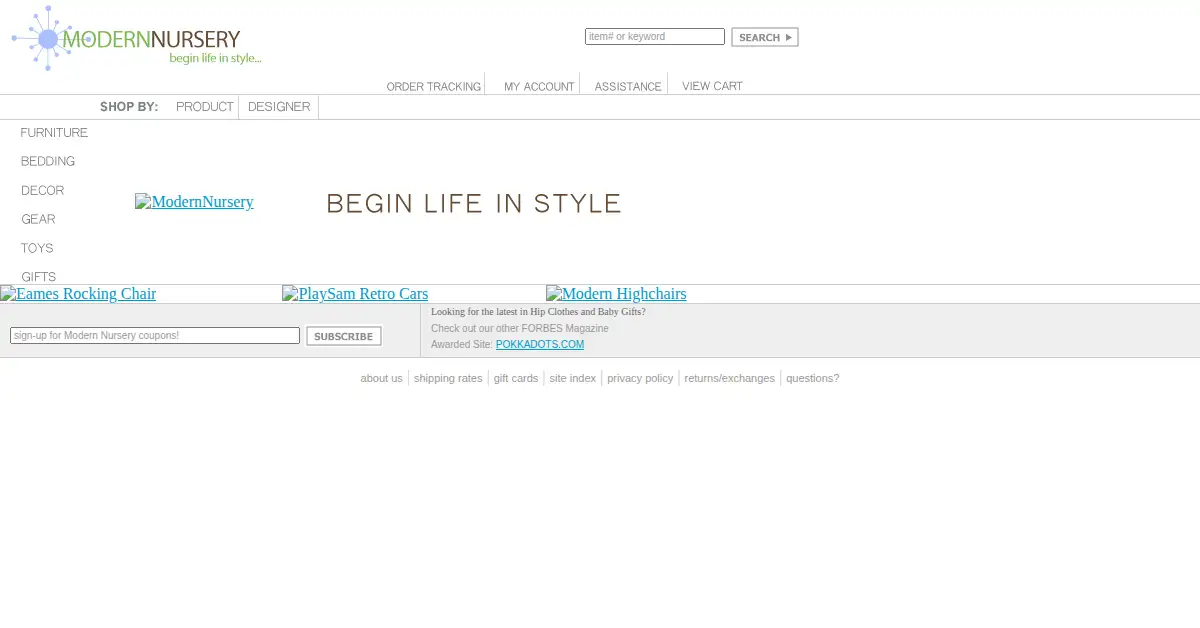This screenshot has width=1200, height=628.
Task: Click the 'Check out our other FORBES Magazine' text
Action: pos(520,329)
